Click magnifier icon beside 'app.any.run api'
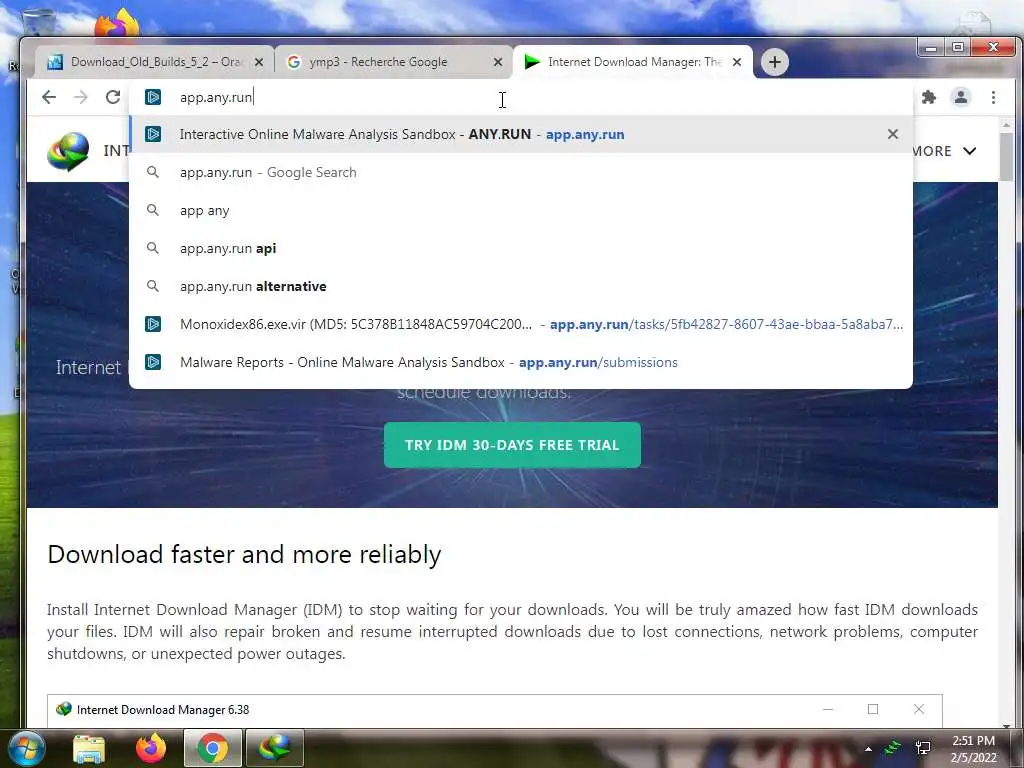The width and height of the screenshot is (1024, 768). tap(152, 248)
